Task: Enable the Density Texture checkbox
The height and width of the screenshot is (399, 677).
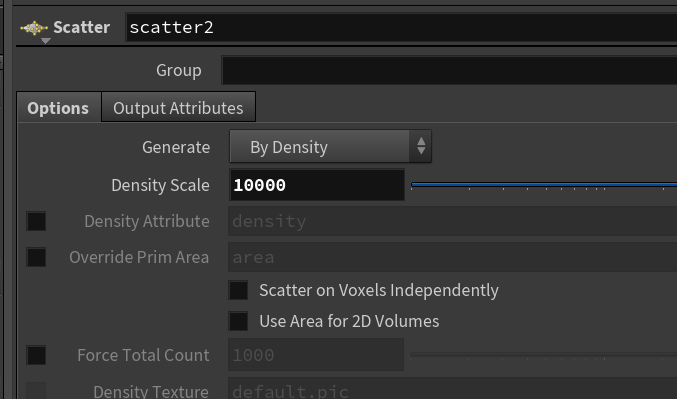Action: pos(36,390)
